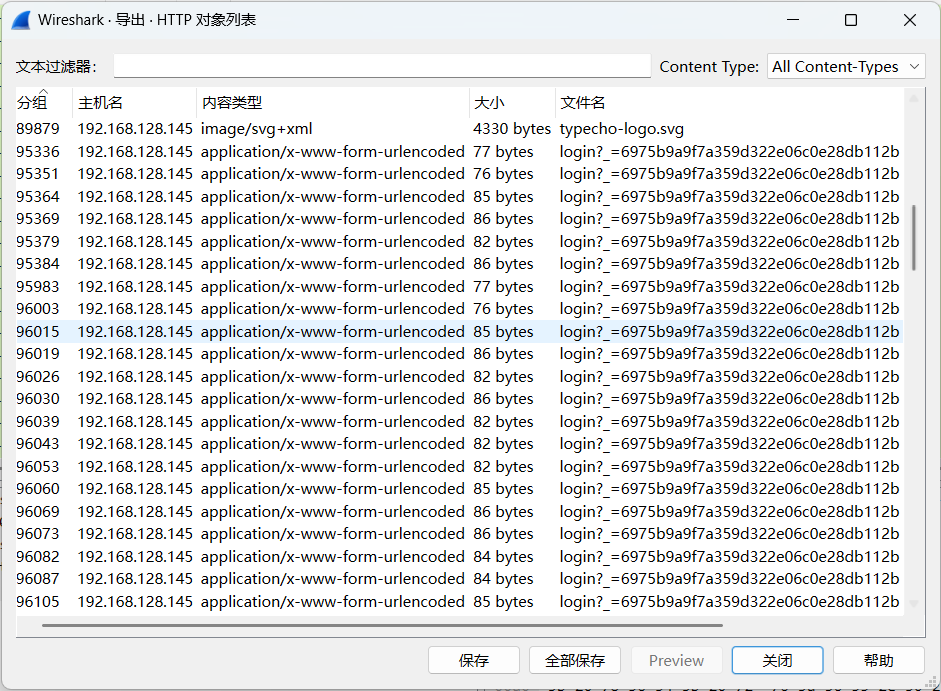This screenshot has height=691, width=941.
Task: Select the row for packet 96030
Action: 459,399
